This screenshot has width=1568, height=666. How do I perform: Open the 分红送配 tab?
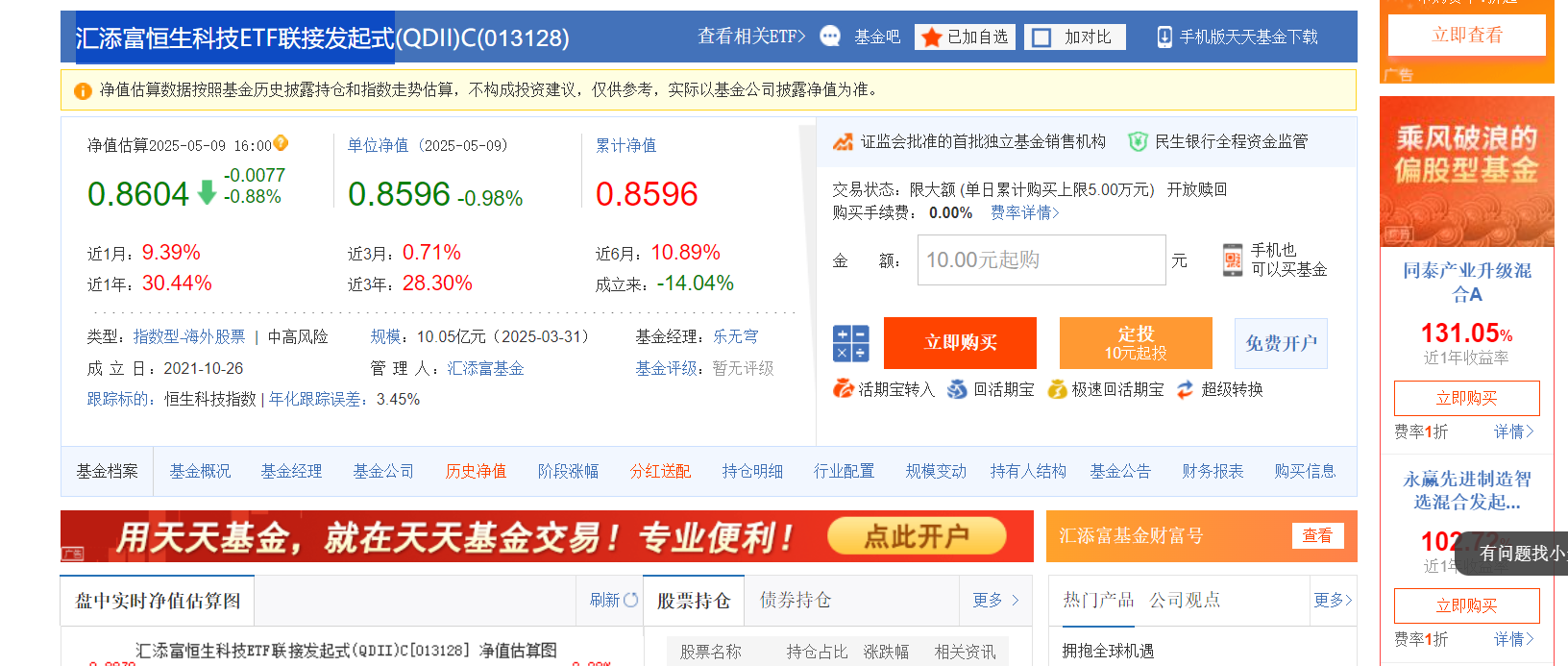click(x=660, y=471)
